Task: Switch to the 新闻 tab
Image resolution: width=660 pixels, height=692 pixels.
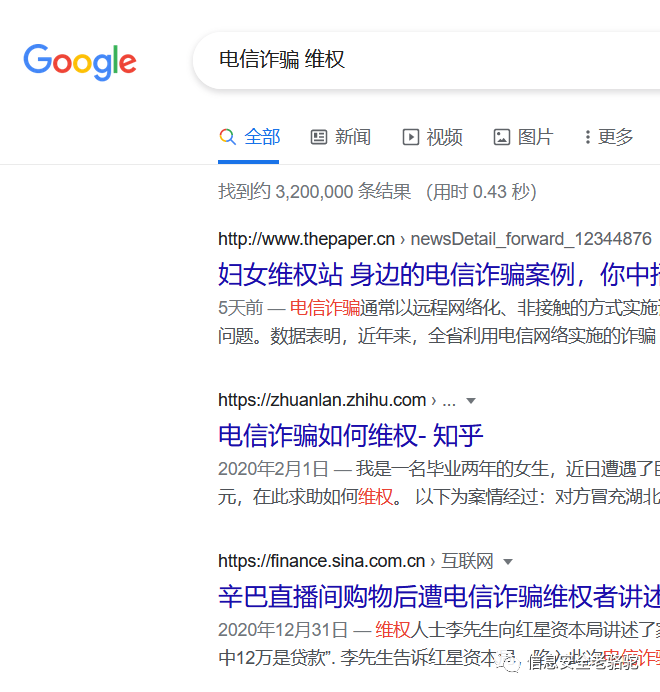Action: pyautogui.click(x=341, y=137)
